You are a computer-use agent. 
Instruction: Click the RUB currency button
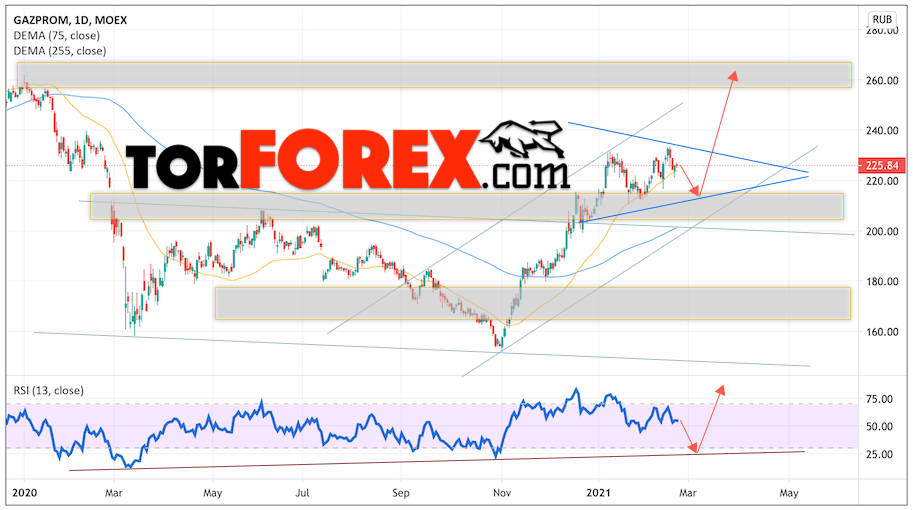pos(882,19)
